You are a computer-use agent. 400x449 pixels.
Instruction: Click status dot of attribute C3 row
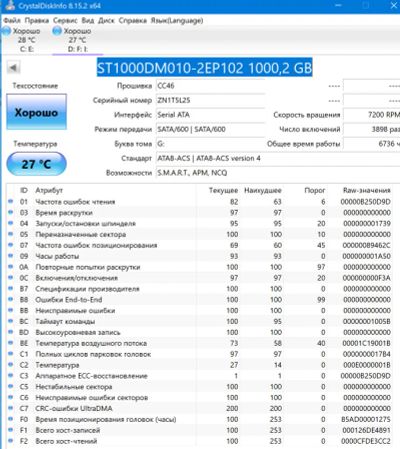point(10,375)
